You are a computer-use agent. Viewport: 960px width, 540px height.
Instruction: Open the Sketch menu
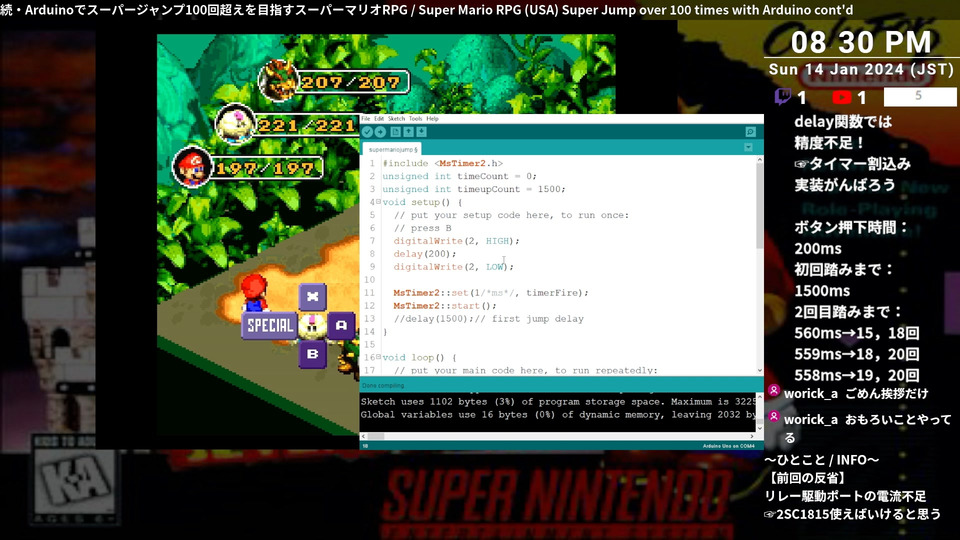point(396,119)
